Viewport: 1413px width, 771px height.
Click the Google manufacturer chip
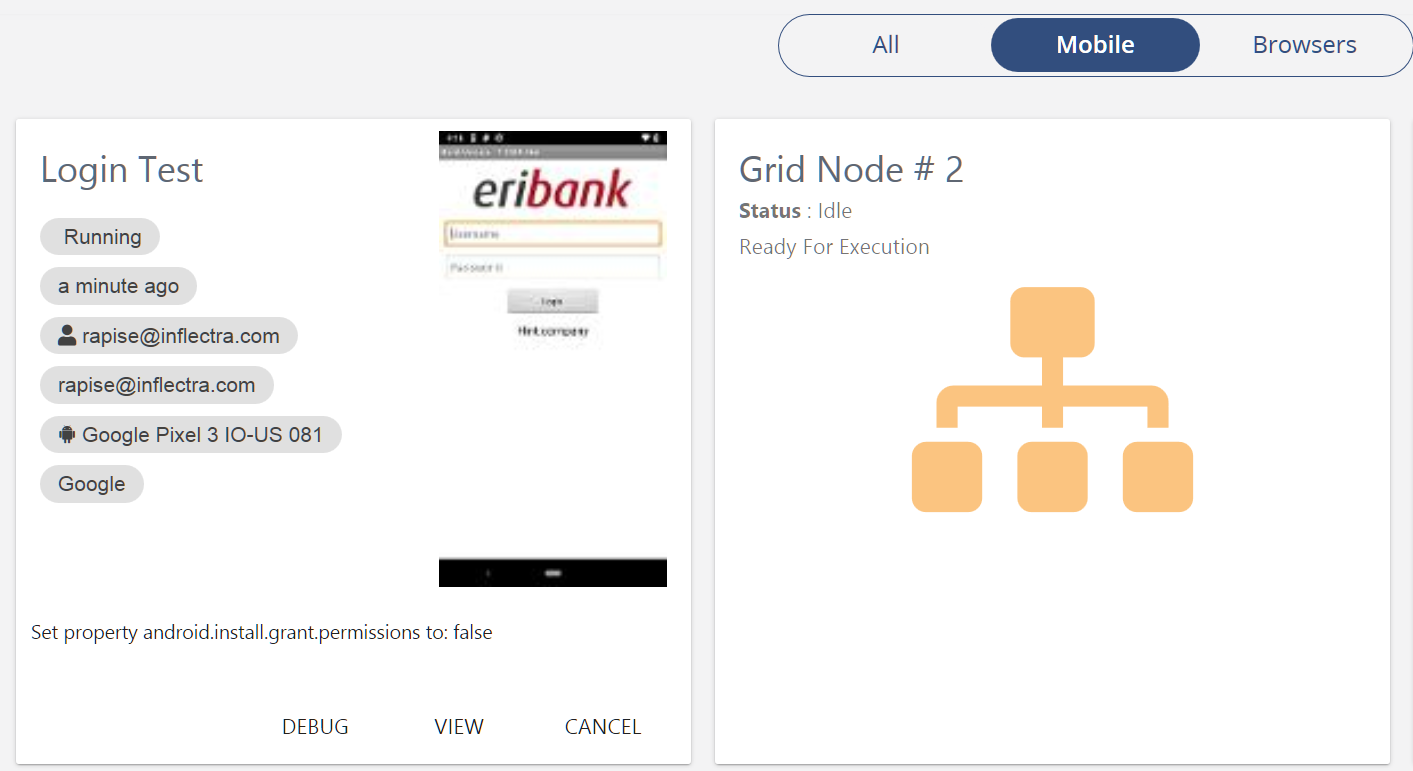coord(92,484)
